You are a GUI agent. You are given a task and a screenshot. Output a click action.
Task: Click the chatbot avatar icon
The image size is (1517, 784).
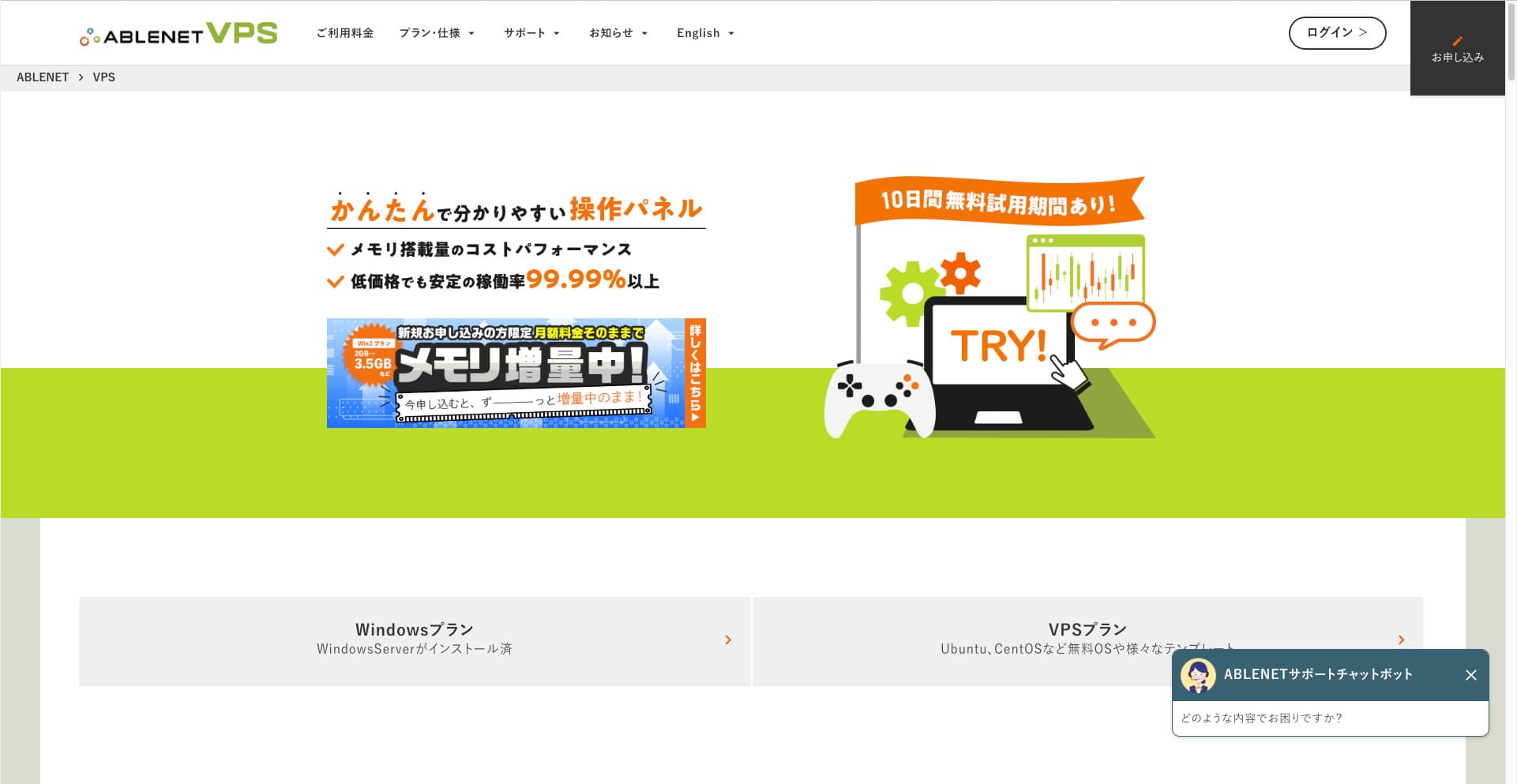point(1197,675)
